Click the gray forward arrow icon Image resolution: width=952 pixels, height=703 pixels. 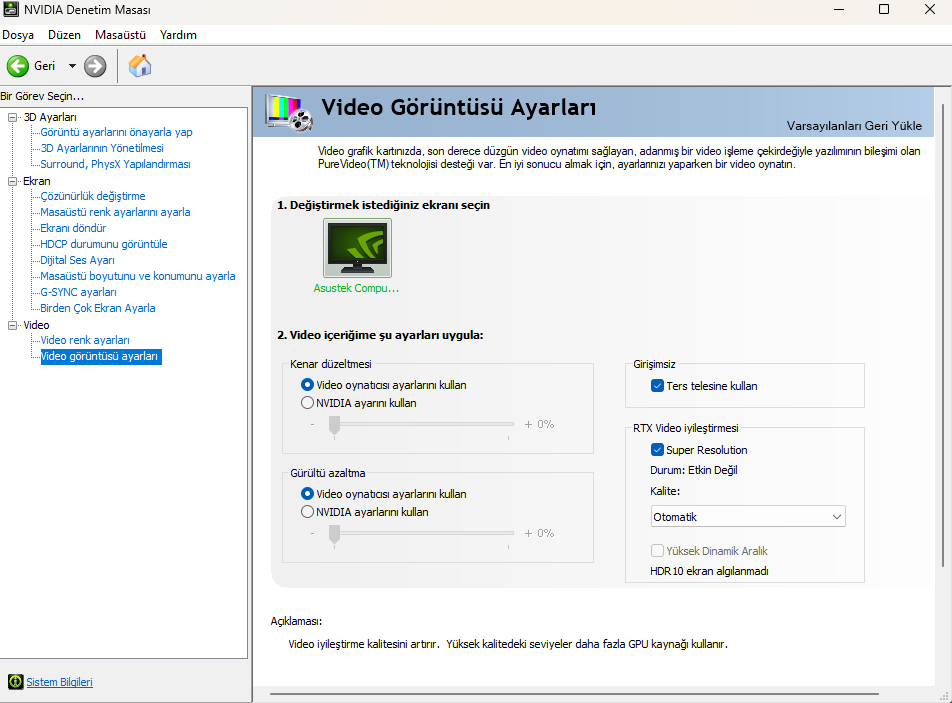point(95,66)
